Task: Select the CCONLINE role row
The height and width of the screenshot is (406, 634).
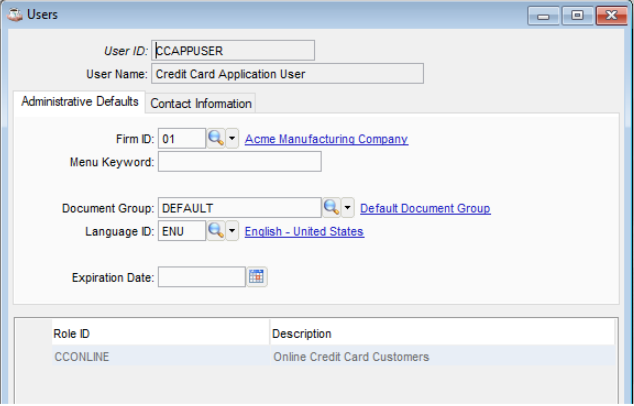Action: (x=160, y=356)
